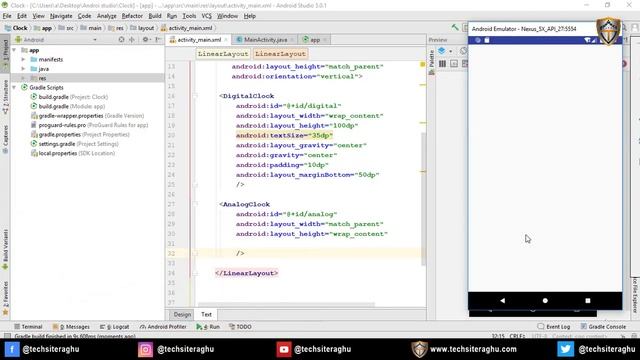Click the layout breadcrumb in navigation bar

click(142, 28)
